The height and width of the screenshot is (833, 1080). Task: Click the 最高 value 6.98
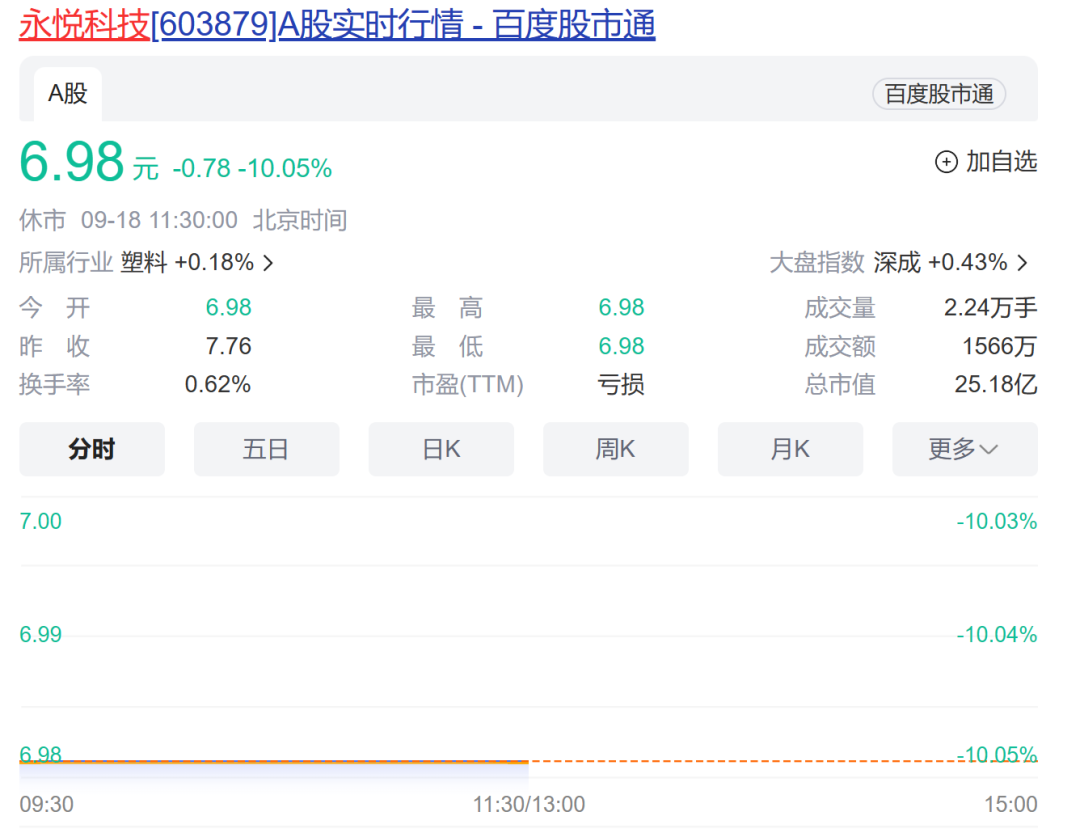click(x=621, y=307)
